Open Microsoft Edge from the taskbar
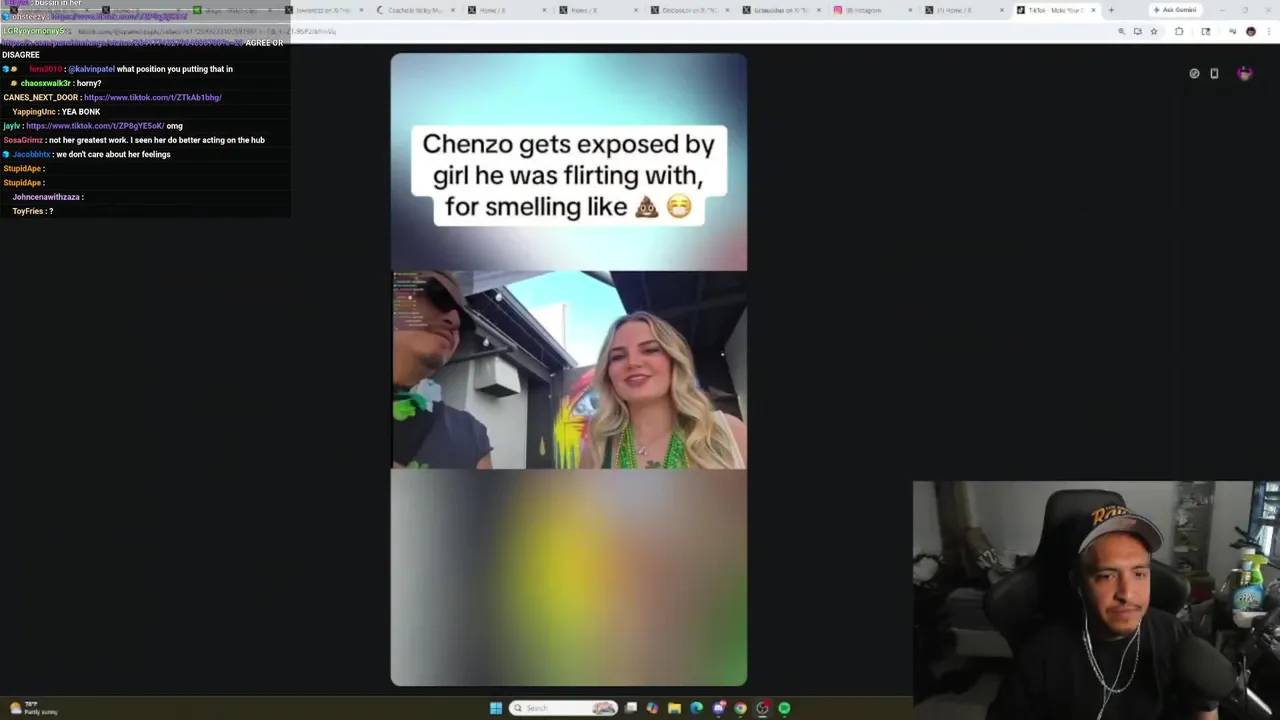The image size is (1280, 720). click(x=697, y=708)
